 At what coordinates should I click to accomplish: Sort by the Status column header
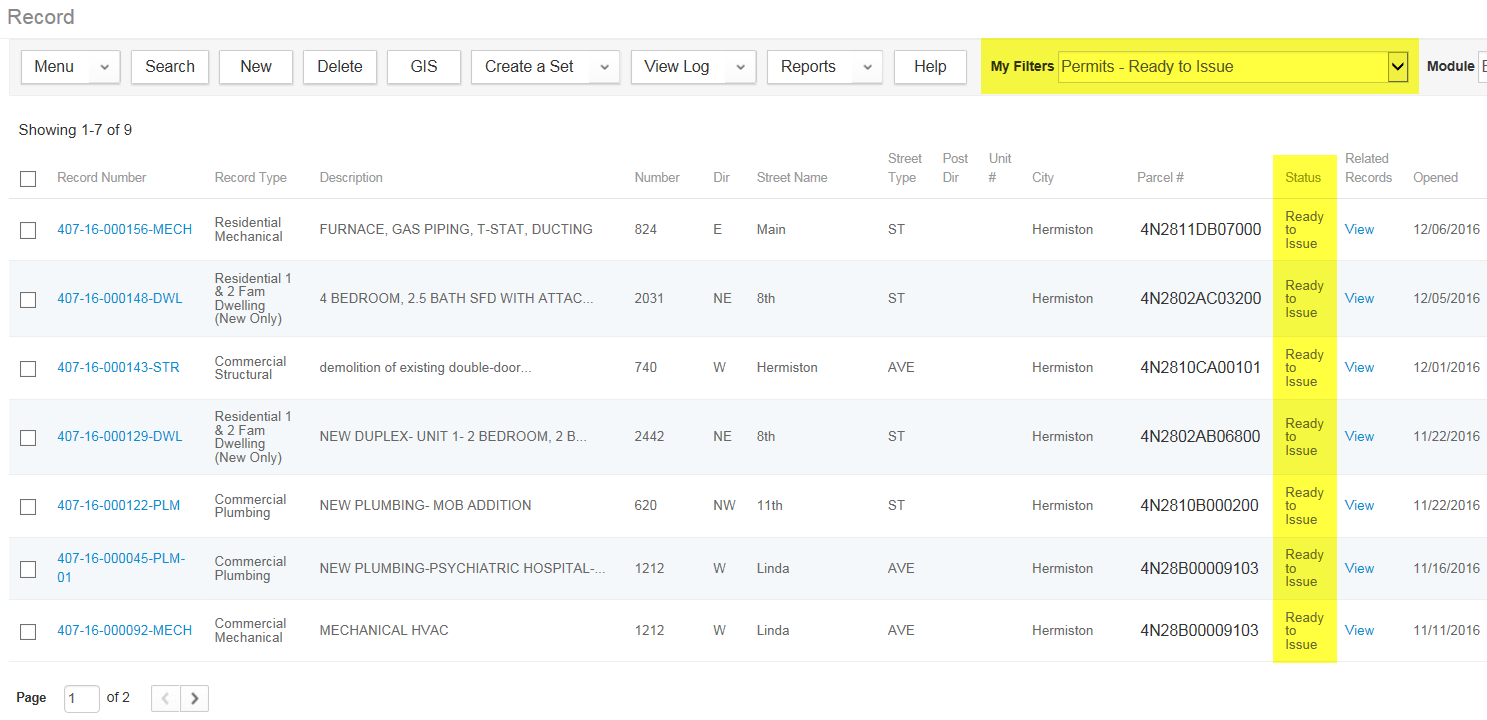coord(1303,178)
